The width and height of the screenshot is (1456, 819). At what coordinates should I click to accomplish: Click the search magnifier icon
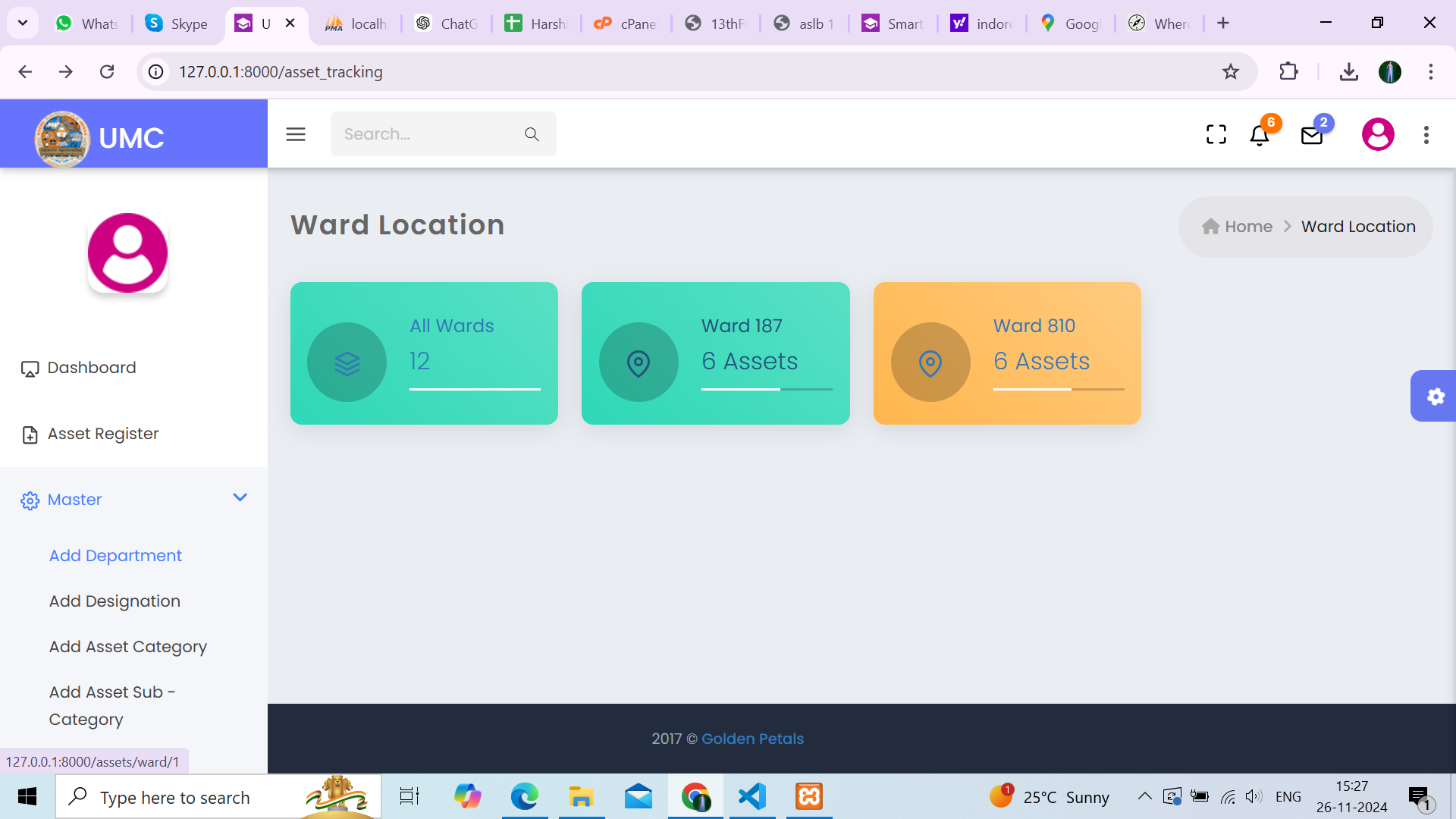pyautogui.click(x=532, y=134)
